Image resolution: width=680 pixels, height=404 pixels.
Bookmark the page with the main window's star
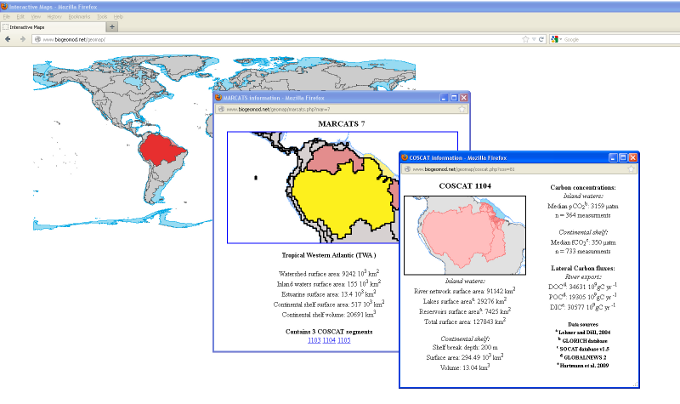[526, 39]
